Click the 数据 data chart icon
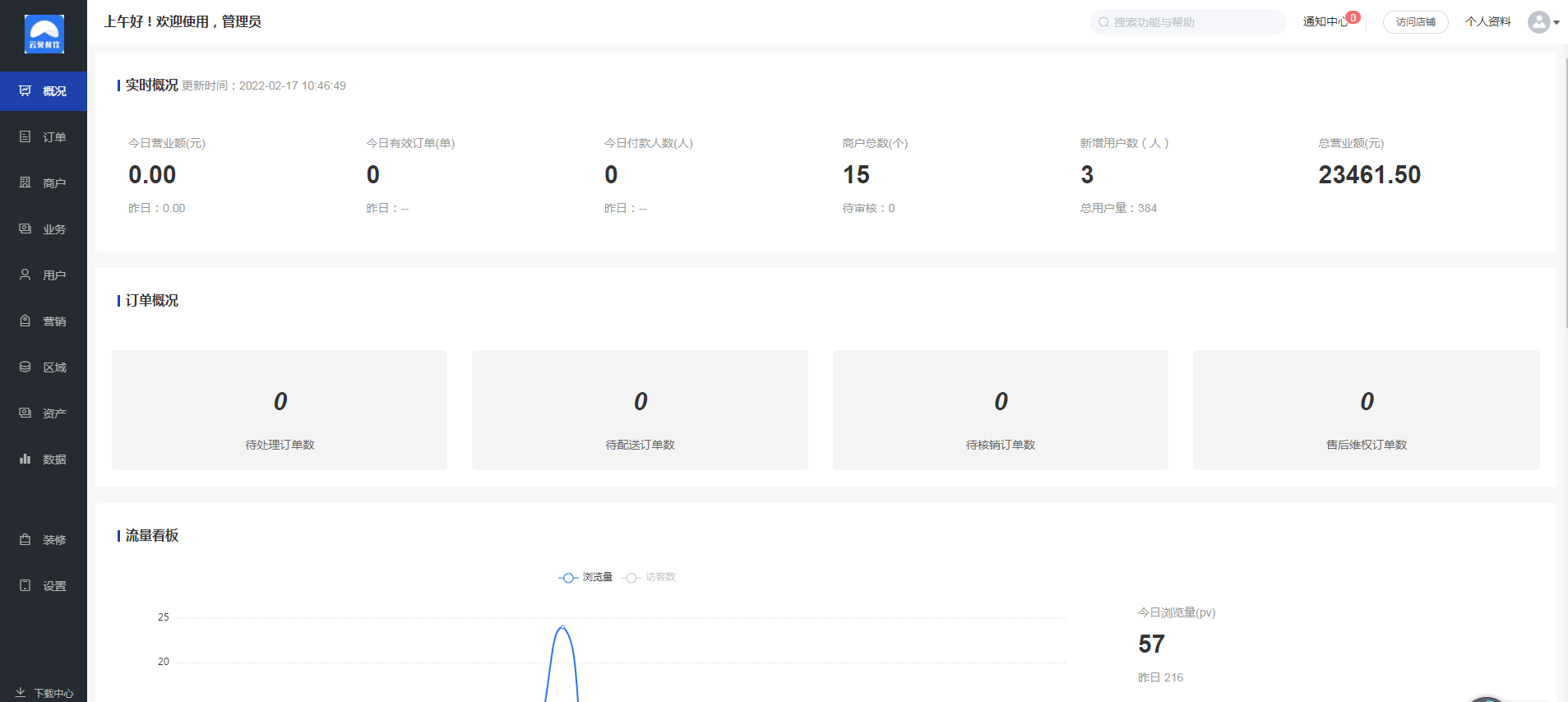Viewport: 1568px width, 702px height. [x=25, y=460]
